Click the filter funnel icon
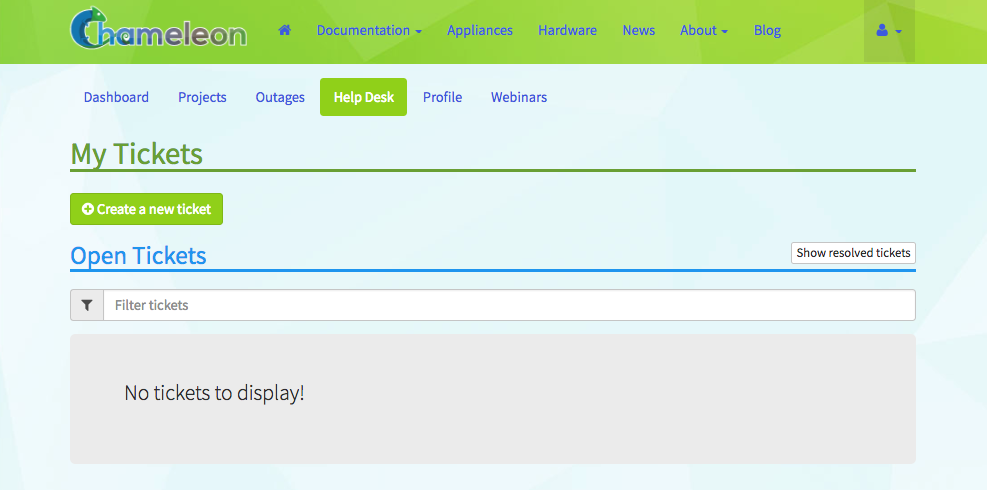The height and width of the screenshot is (490, 987). pos(87,305)
